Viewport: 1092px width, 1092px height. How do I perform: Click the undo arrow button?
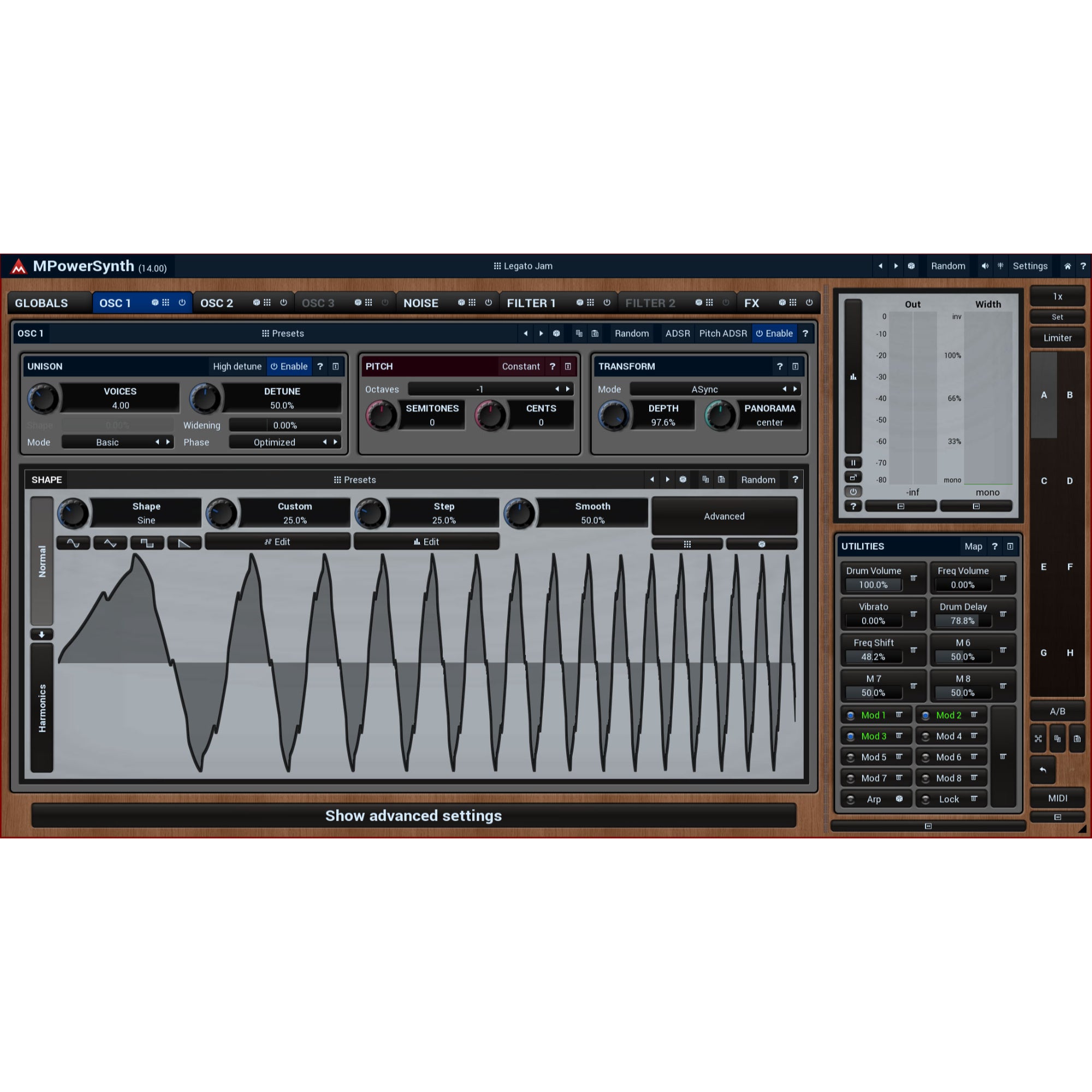click(1043, 770)
